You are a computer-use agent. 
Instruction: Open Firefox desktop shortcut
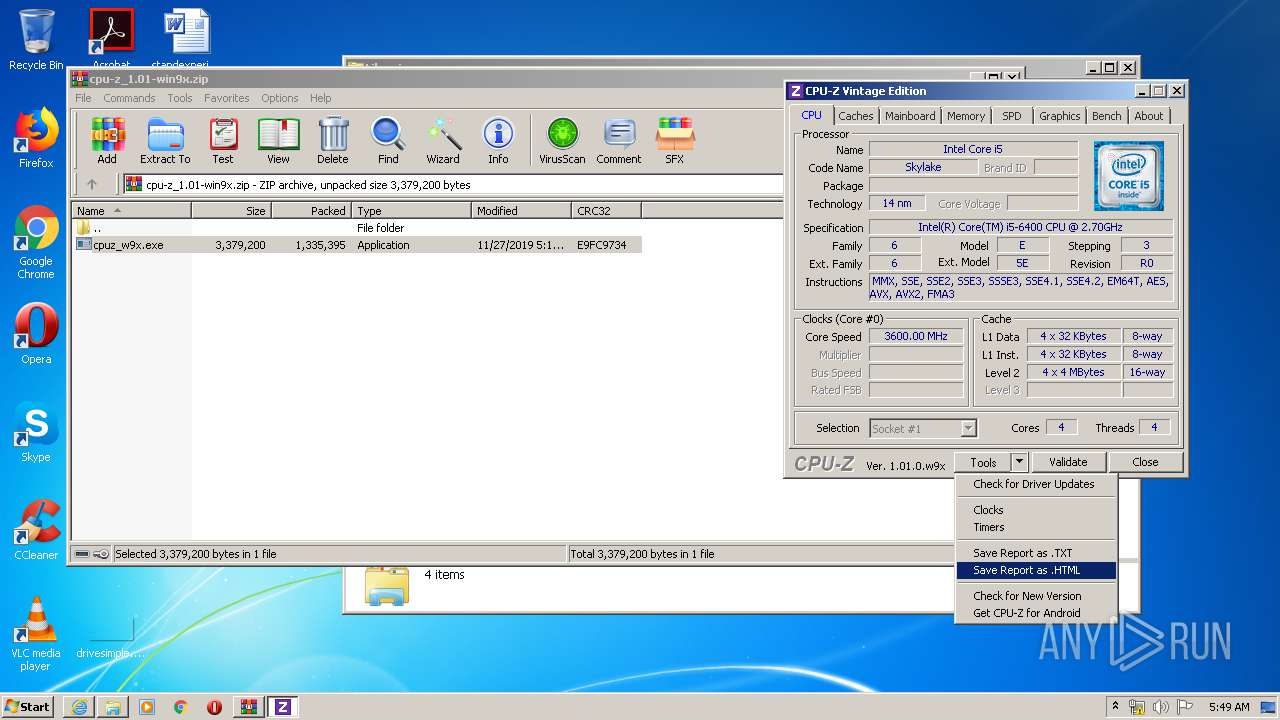[x=36, y=138]
